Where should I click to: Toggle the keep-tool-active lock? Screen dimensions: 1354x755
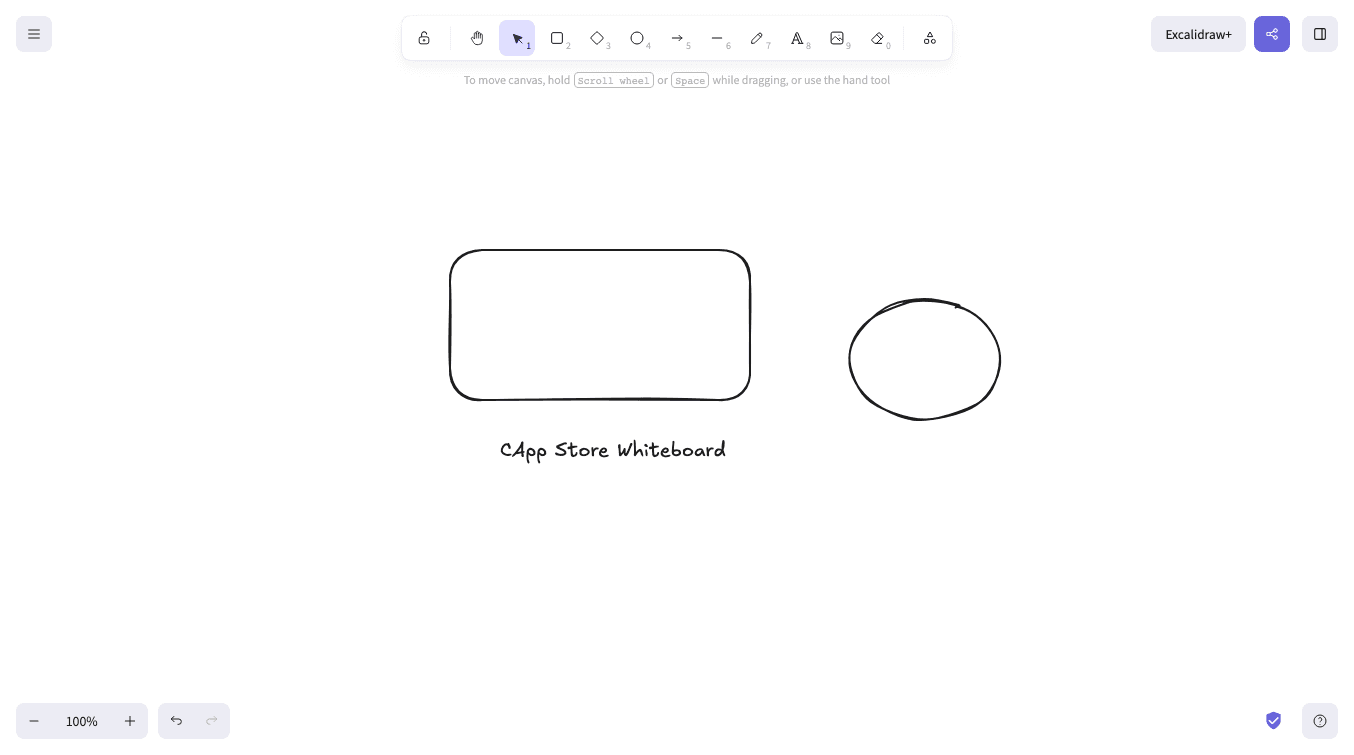424,38
